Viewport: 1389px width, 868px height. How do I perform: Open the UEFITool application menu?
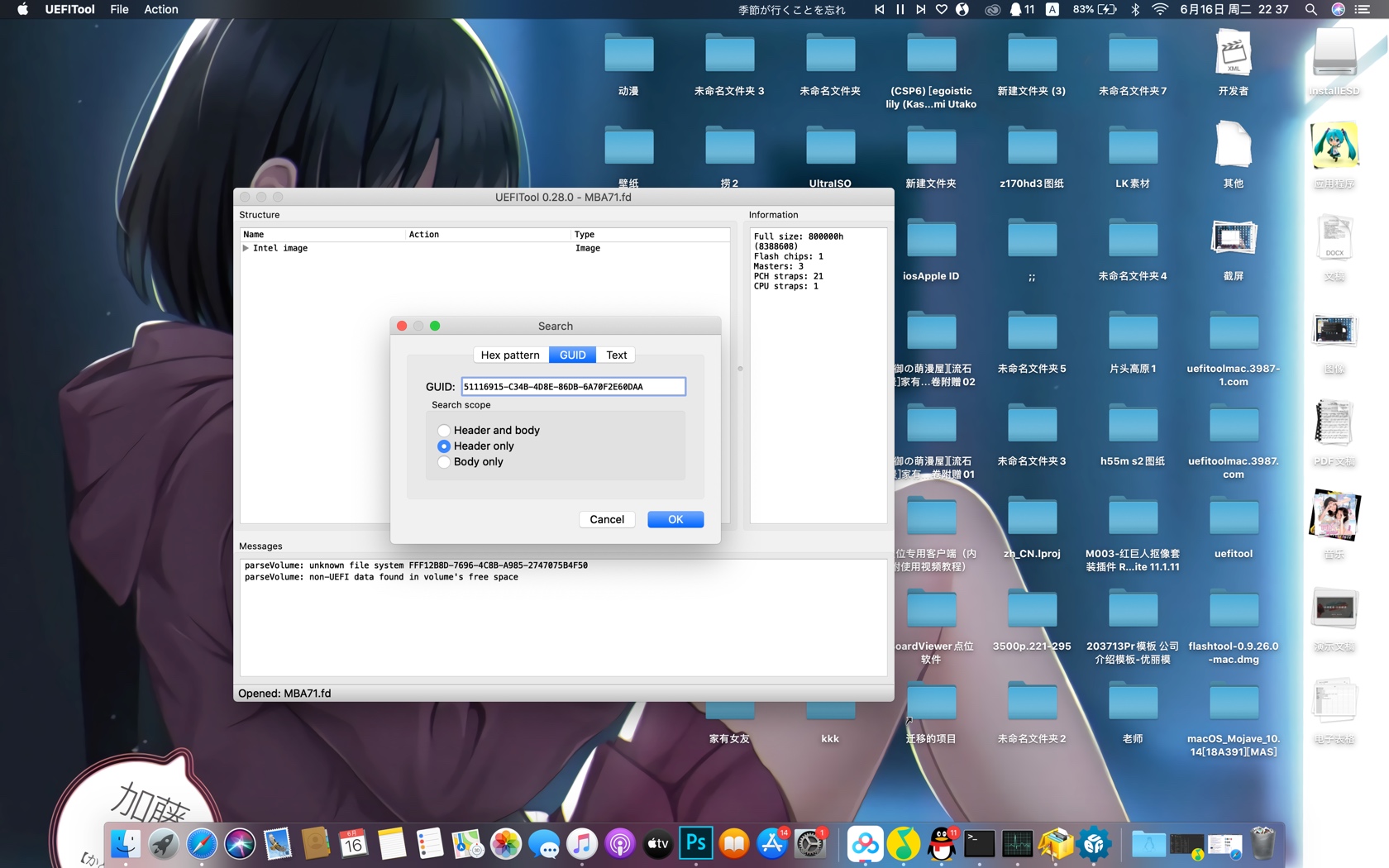[x=69, y=9]
